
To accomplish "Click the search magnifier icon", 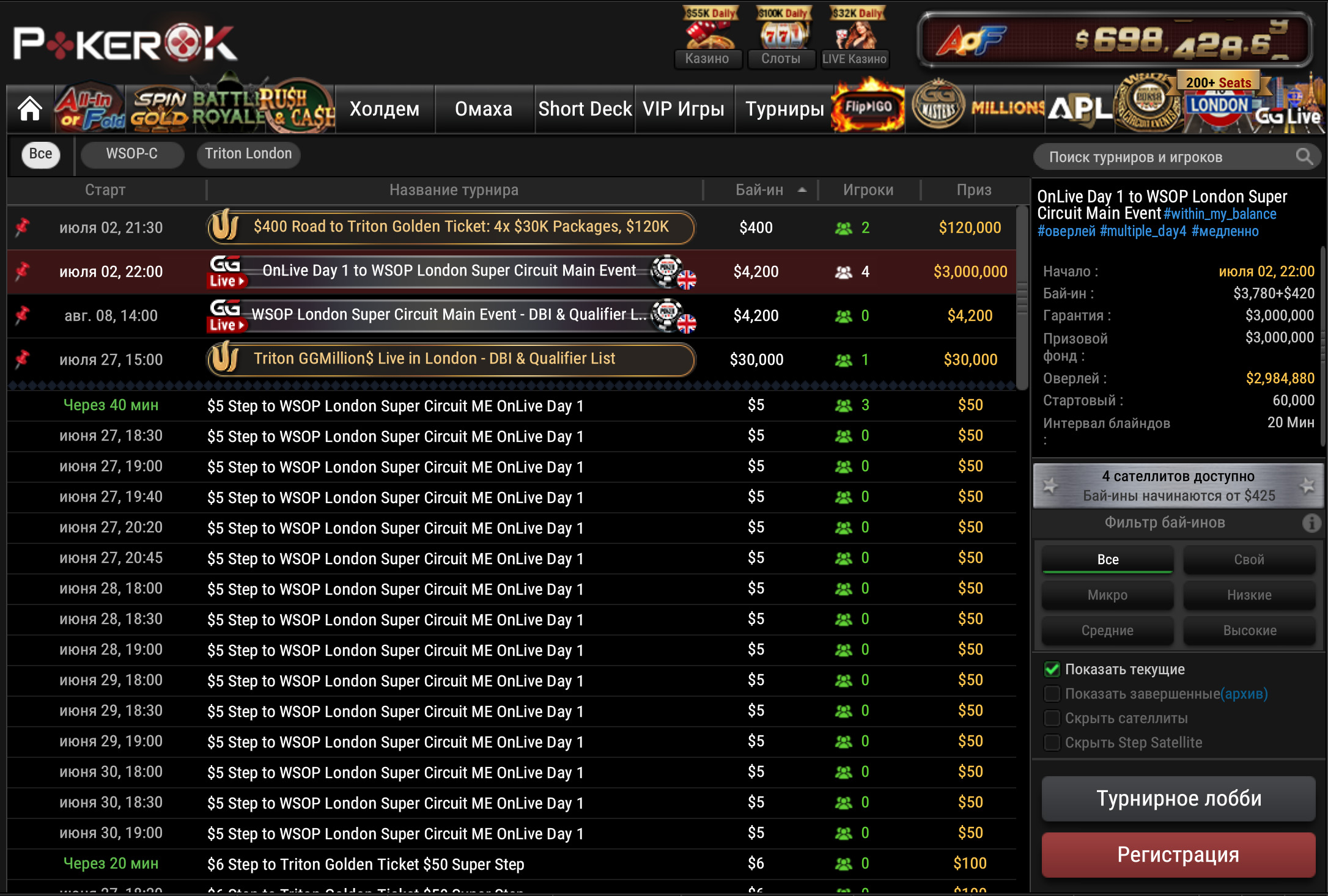I will (x=1304, y=157).
